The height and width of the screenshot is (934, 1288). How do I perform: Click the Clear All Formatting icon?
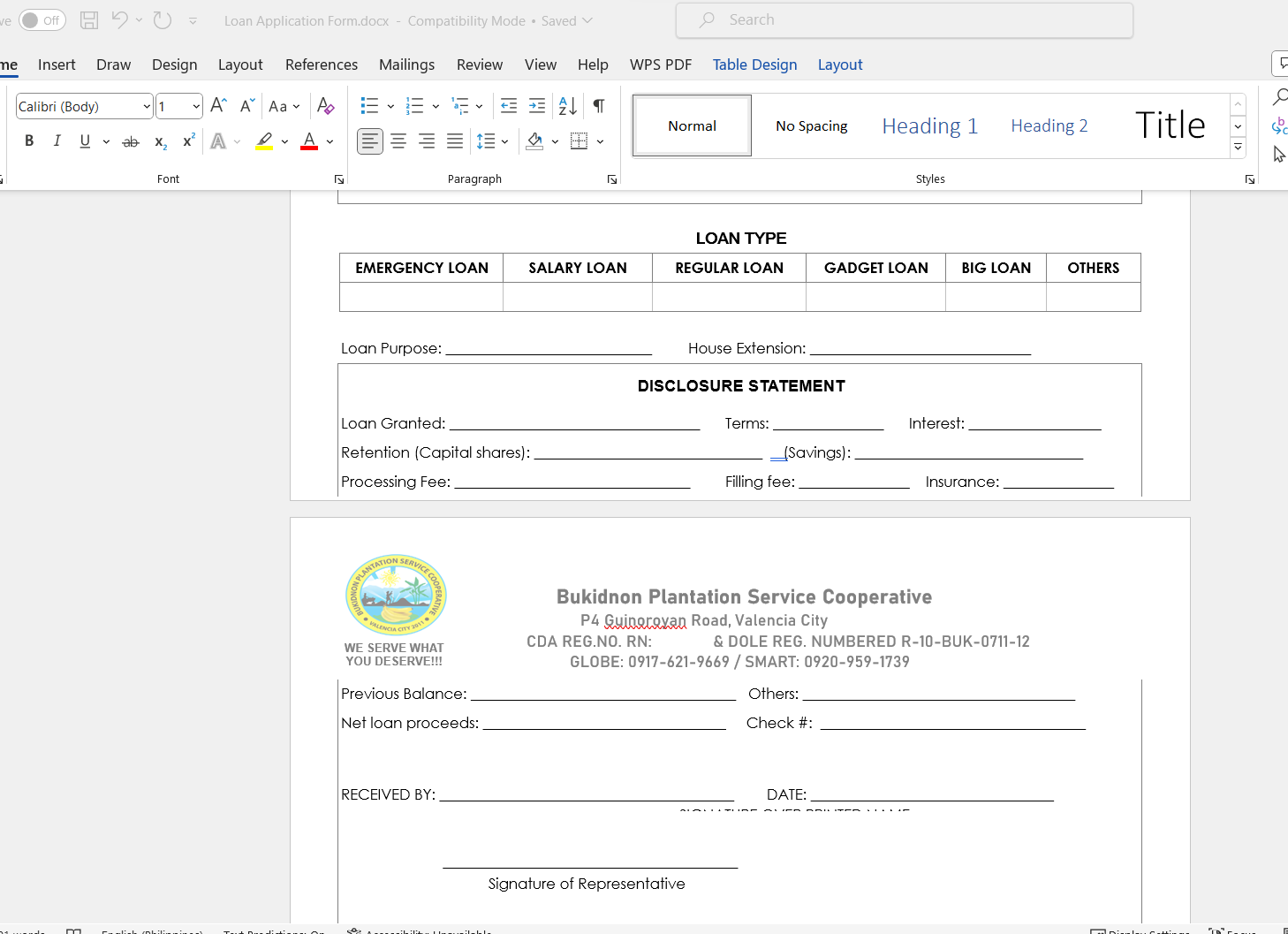[325, 106]
